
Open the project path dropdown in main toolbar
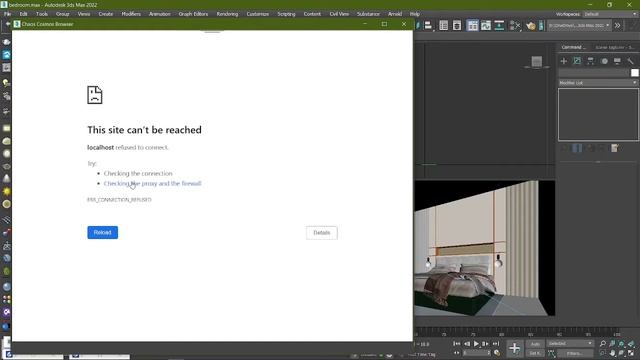click(x=579, y=25)
